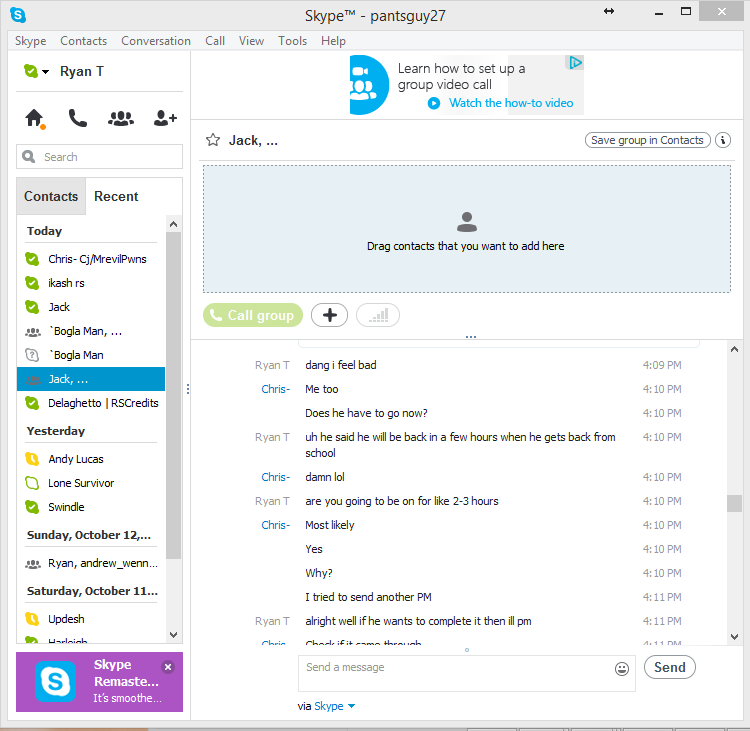
Task: Select contact Swindle
Action: (x=91, y=507)
